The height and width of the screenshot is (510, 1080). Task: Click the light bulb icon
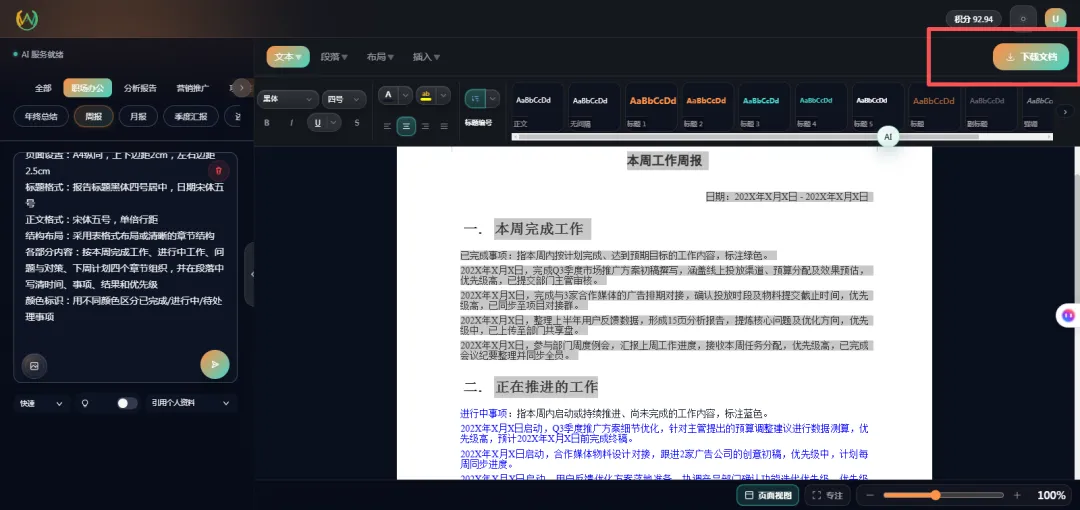(x=85, y=403)
